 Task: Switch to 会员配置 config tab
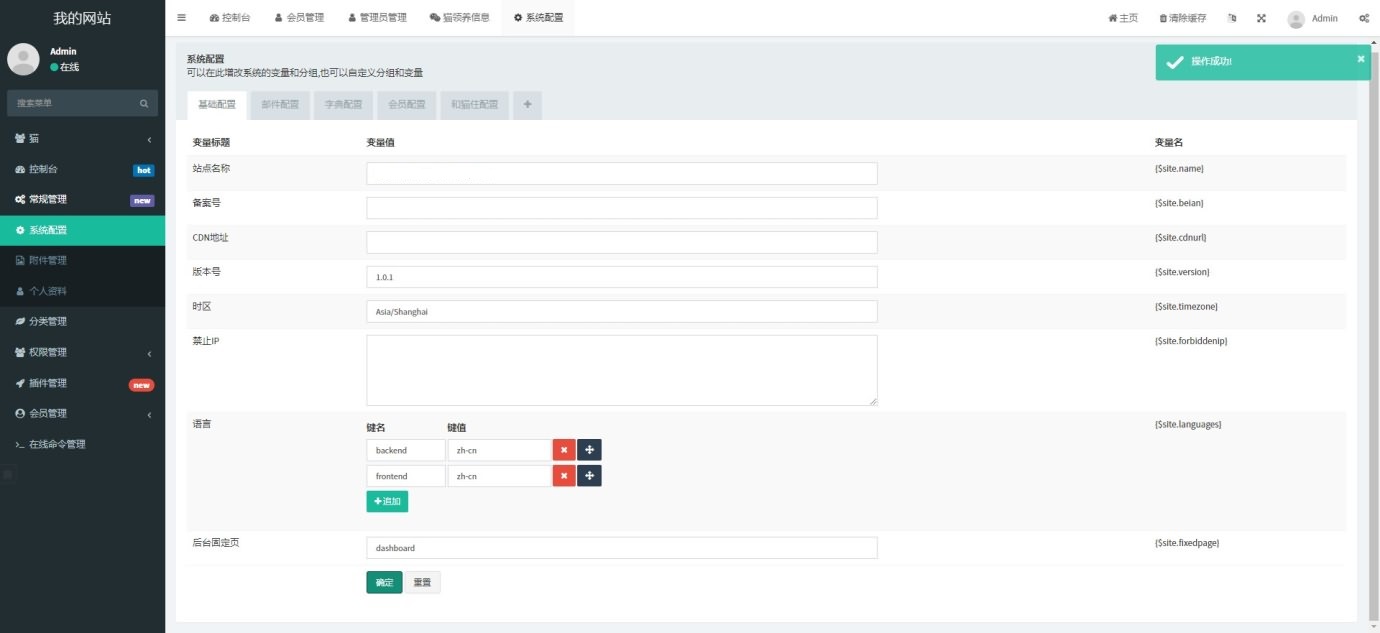click(407, 105)
